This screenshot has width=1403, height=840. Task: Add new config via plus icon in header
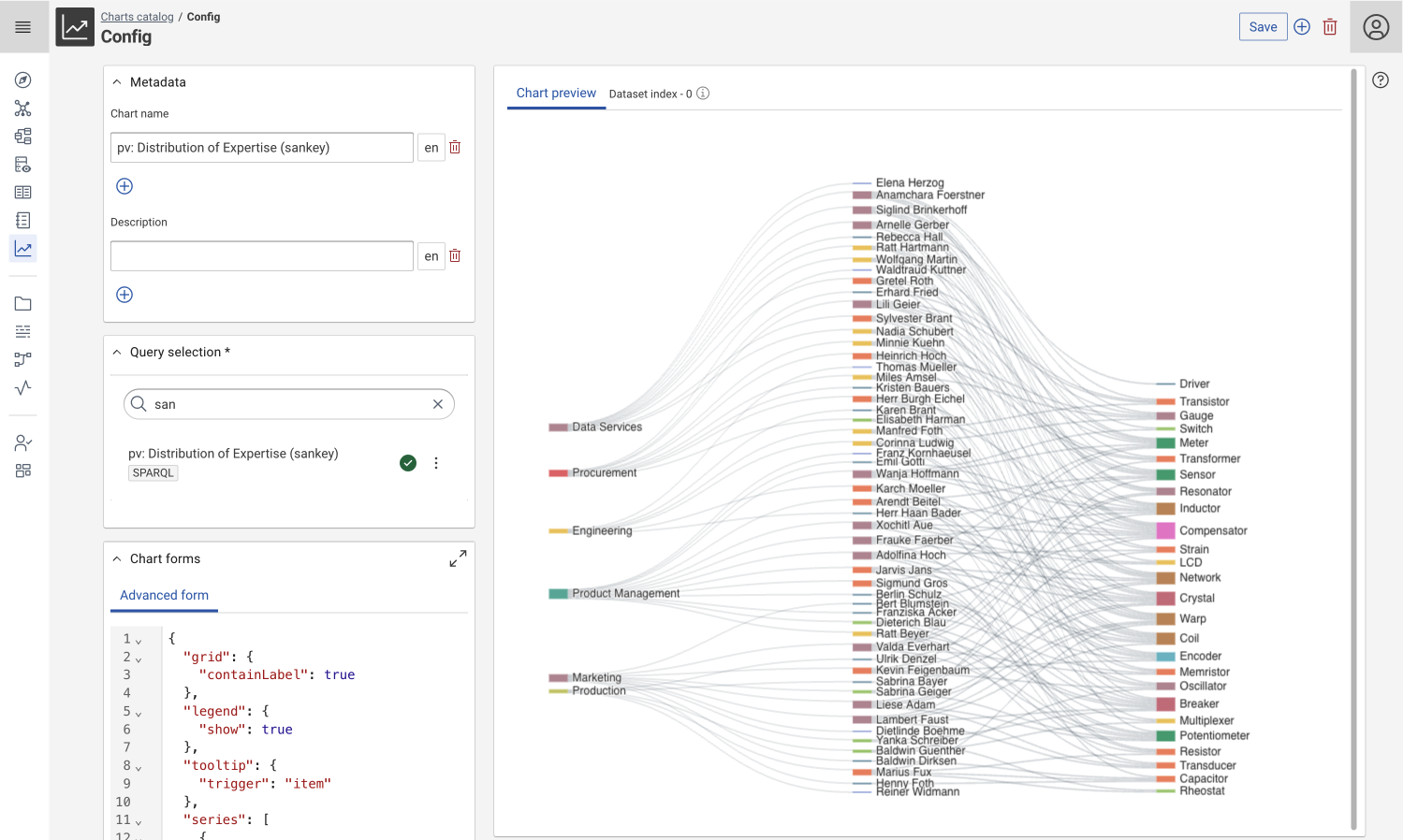(1301, 26)
